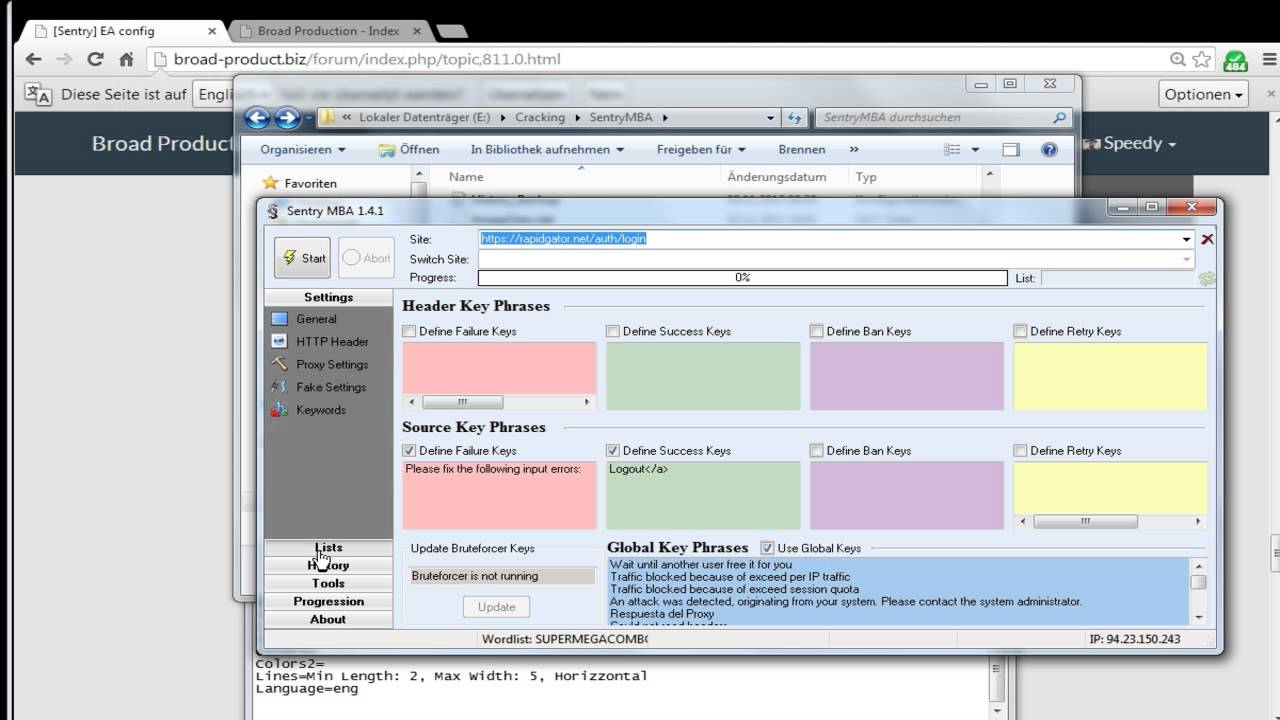Expand the Site URL dropdown
1280x720 pixels.
point(1187,239)
